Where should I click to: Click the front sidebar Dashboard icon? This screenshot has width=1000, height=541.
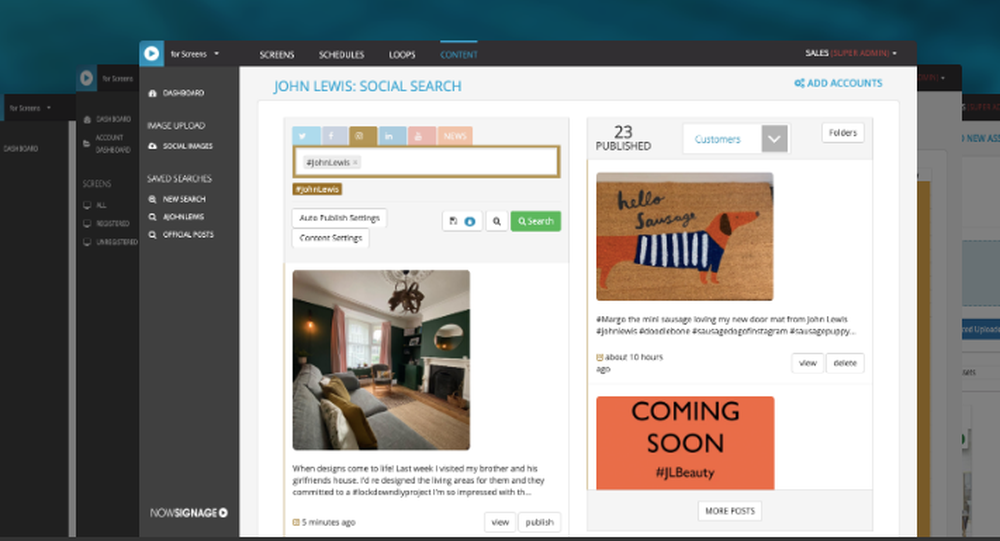[152, 93]
